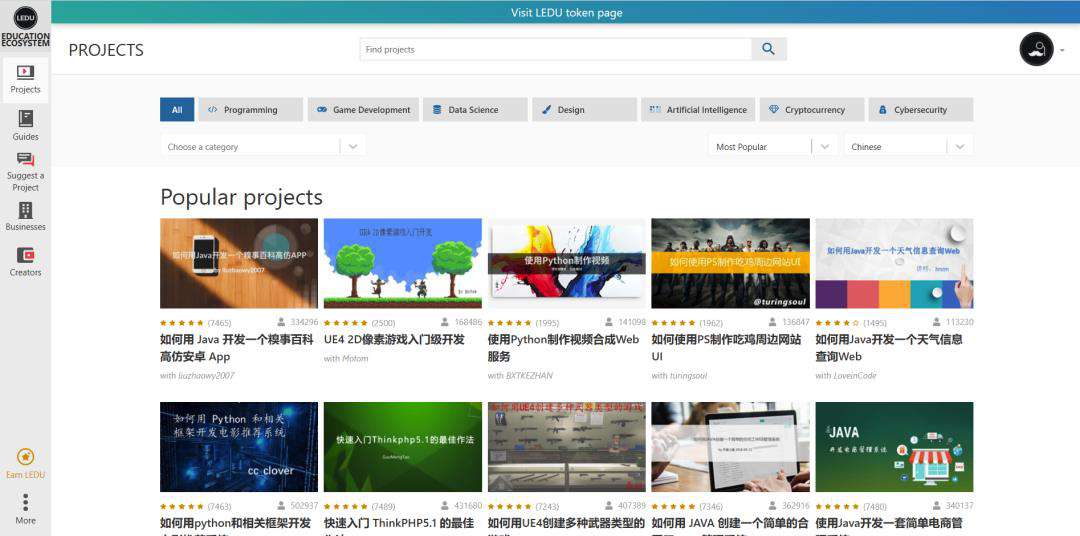Image resolution: width=1080 pixels, height=536 pixels.
Task: Open the Chinese language dropdown
Action: (x=908, y=147)
